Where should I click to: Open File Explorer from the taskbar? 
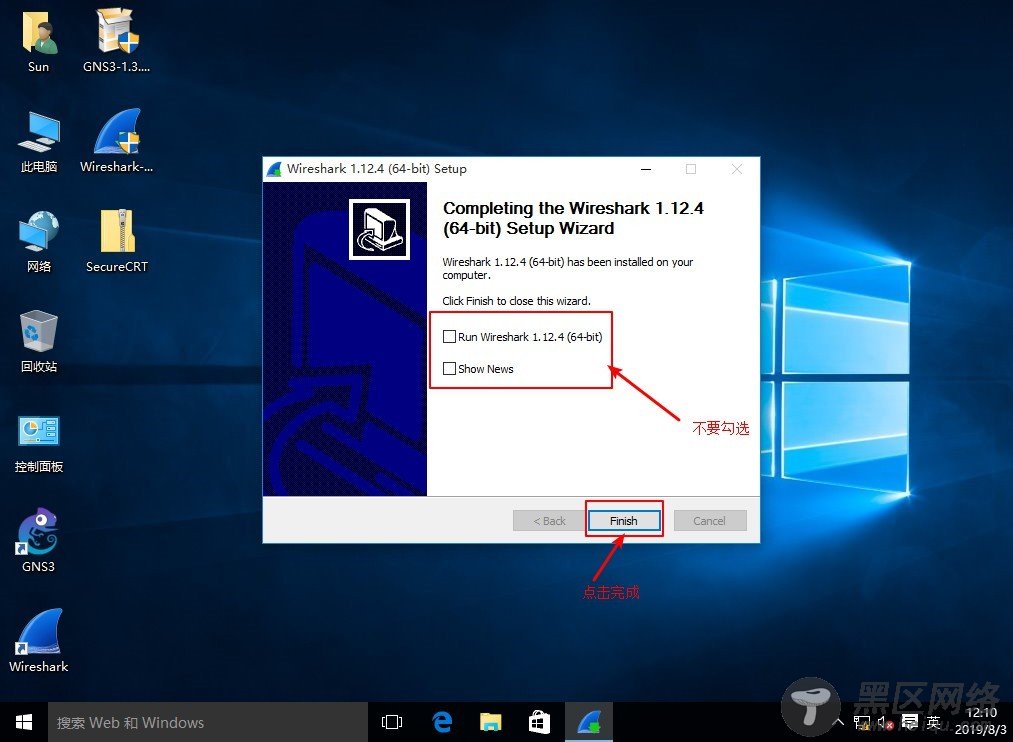tap(491, 722)
